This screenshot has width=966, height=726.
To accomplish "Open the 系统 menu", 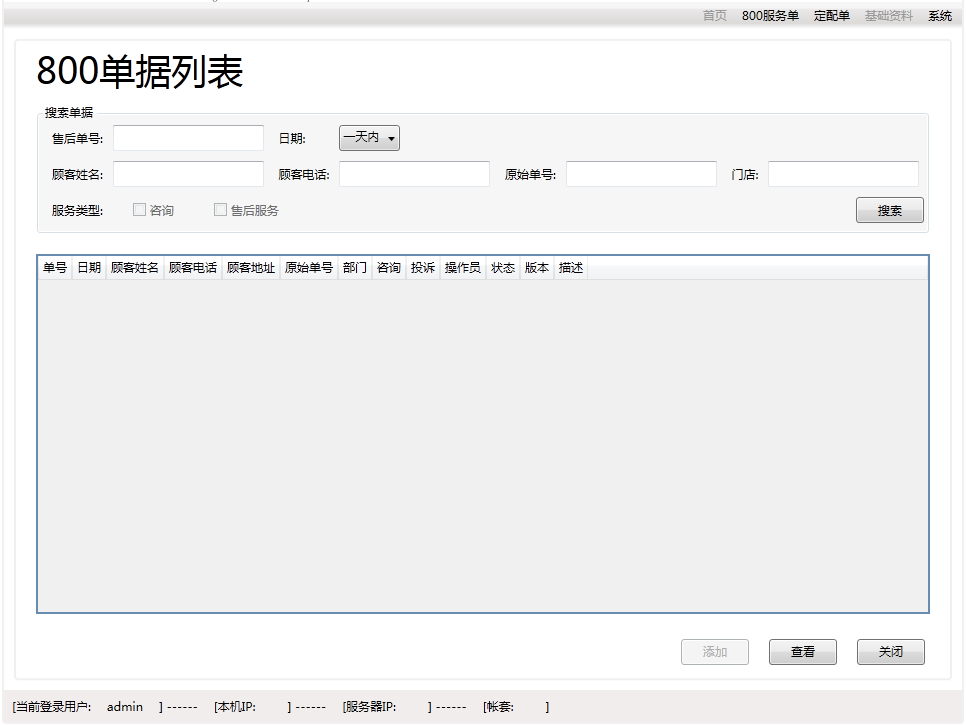I will pyautogui.click(x=940, y=16).
